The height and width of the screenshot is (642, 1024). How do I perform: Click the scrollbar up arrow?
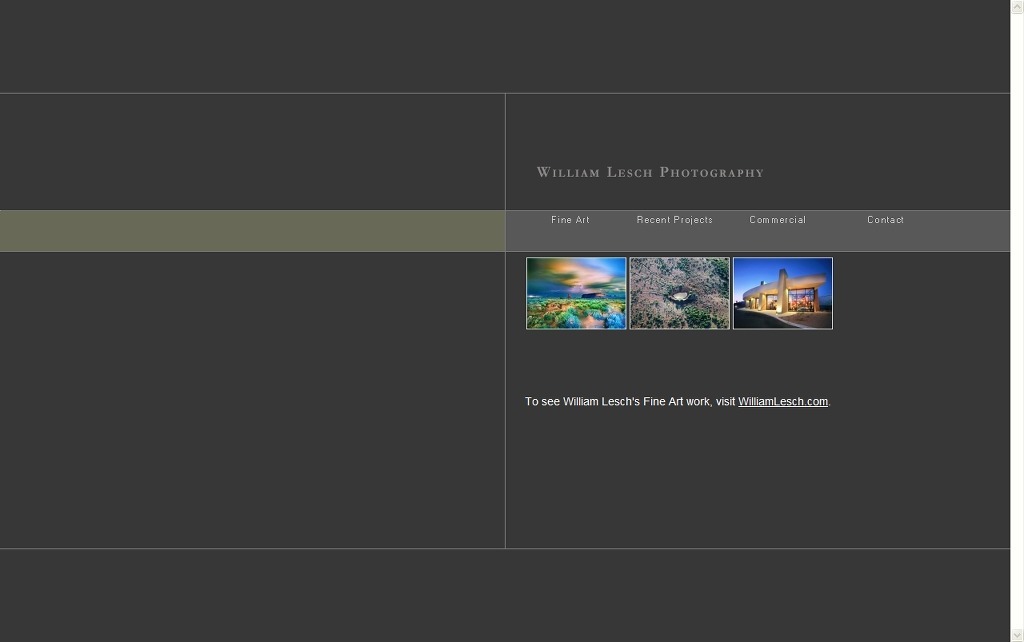click(1017, 7)
